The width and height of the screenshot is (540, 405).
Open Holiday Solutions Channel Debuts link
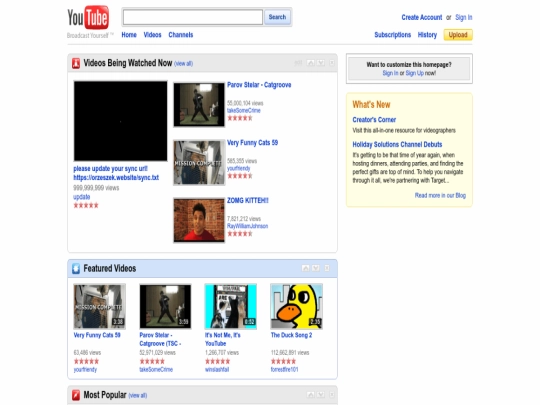[397, 144]
